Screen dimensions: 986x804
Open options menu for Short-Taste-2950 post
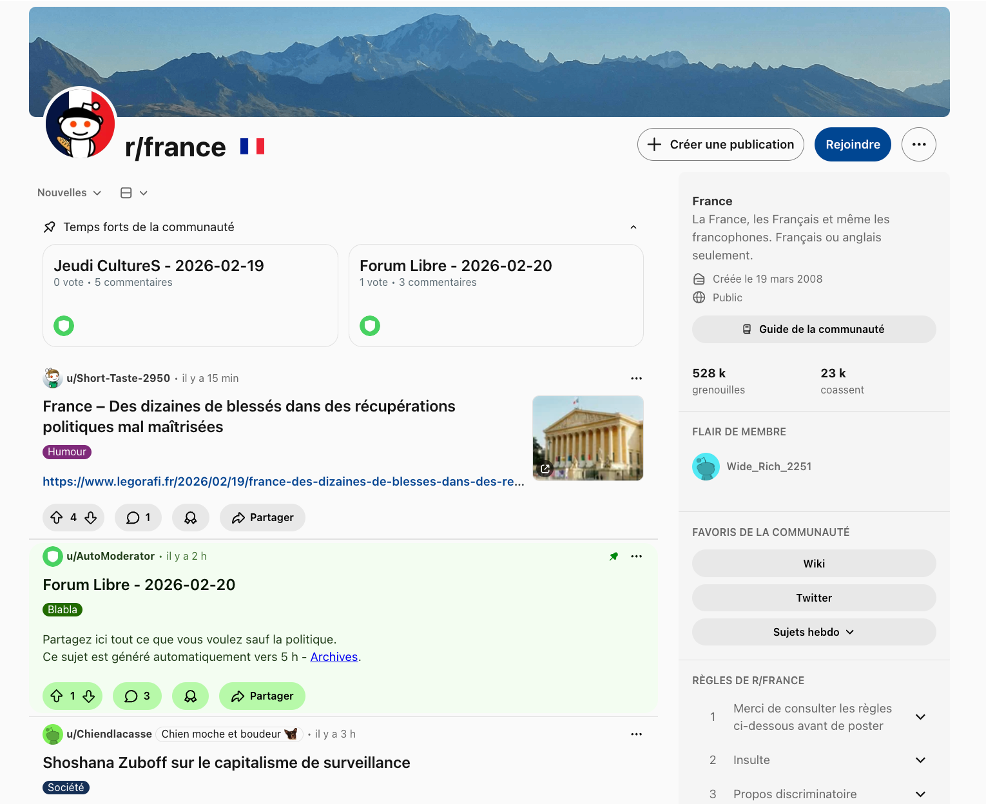click(x=636, y=378)
